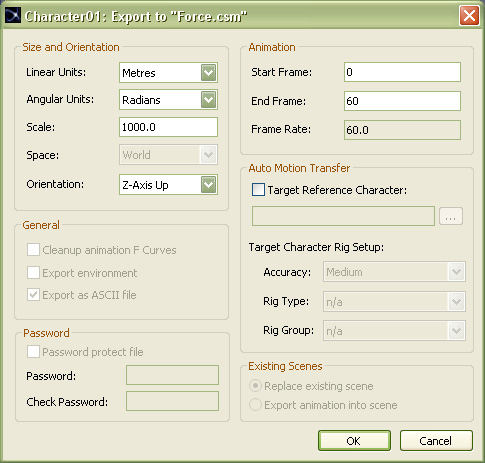Enable Password protect file checkbox

tap(33, 351)
